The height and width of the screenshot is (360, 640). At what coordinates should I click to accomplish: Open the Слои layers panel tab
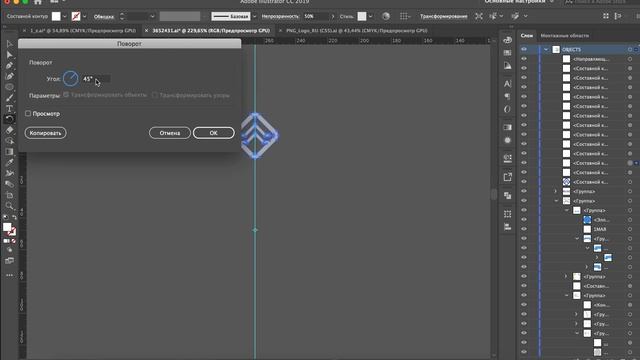(x=527, y=36)
